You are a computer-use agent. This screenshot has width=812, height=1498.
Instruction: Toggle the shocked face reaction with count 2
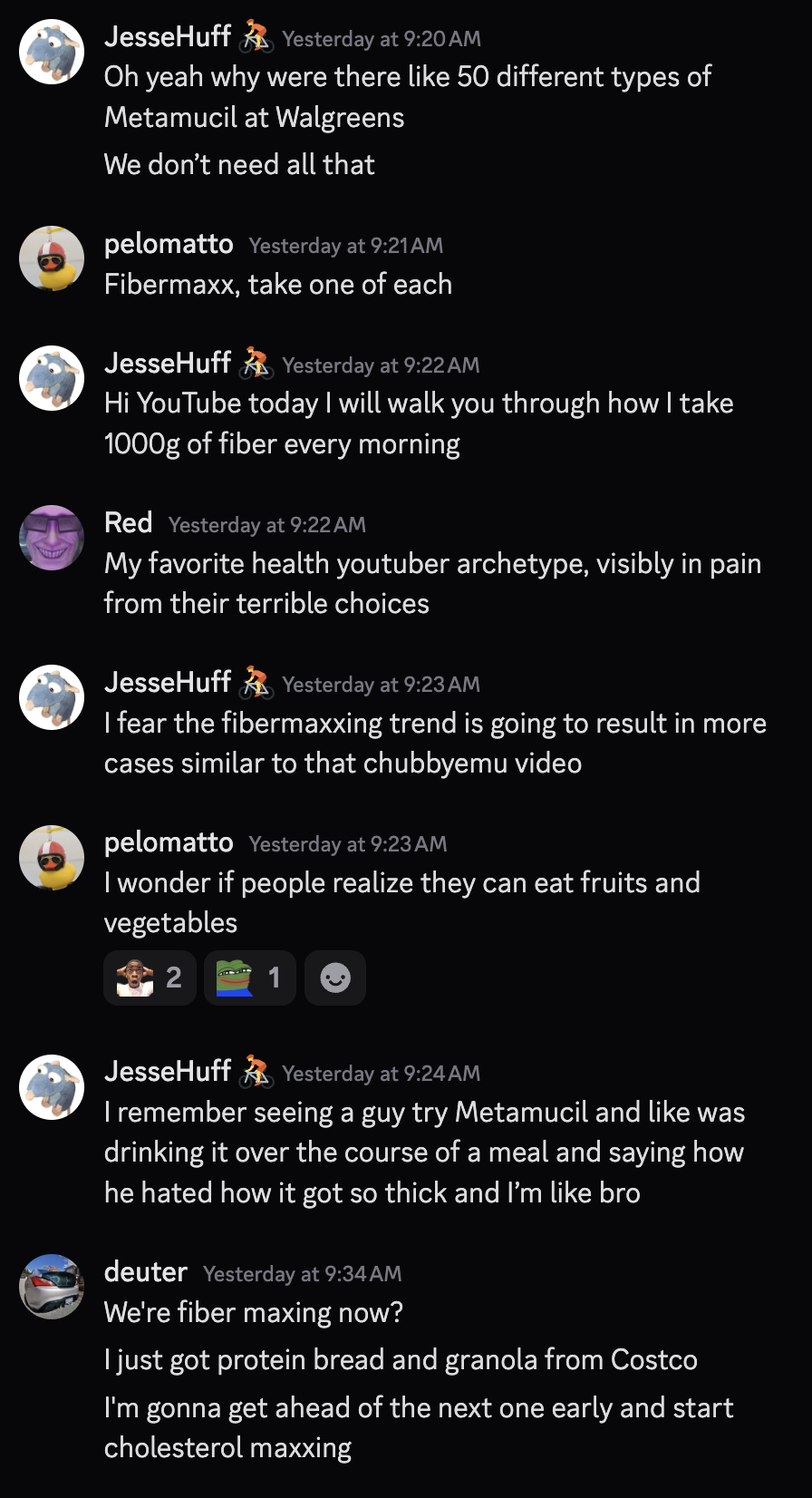pyautogui.click(x=150, y=978)
